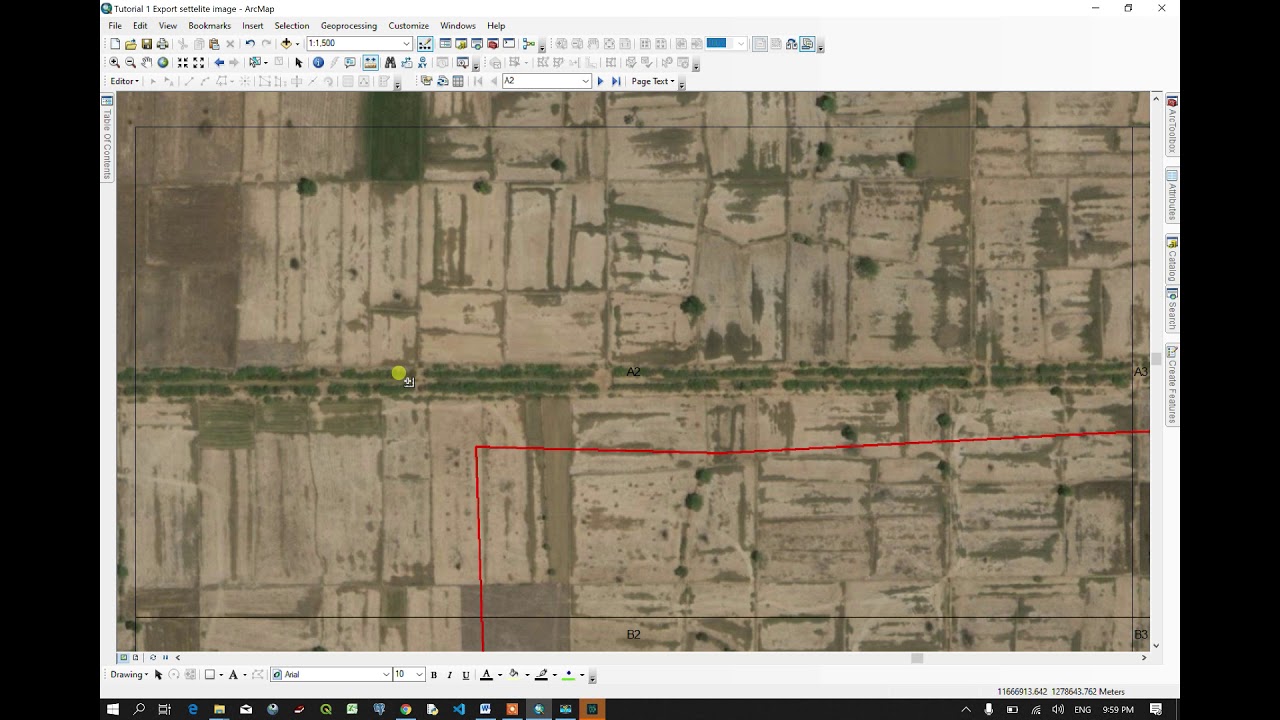Expand the Drawing menu dropdown

coord(129,675)
